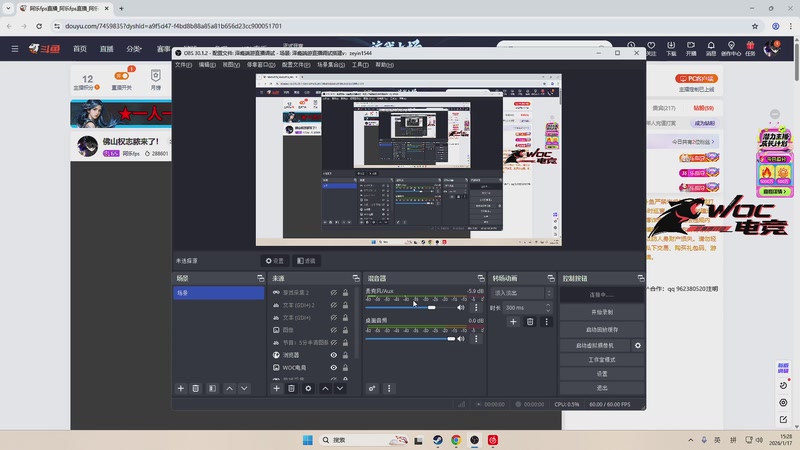Mute the 桌面音频 channel

461,339
